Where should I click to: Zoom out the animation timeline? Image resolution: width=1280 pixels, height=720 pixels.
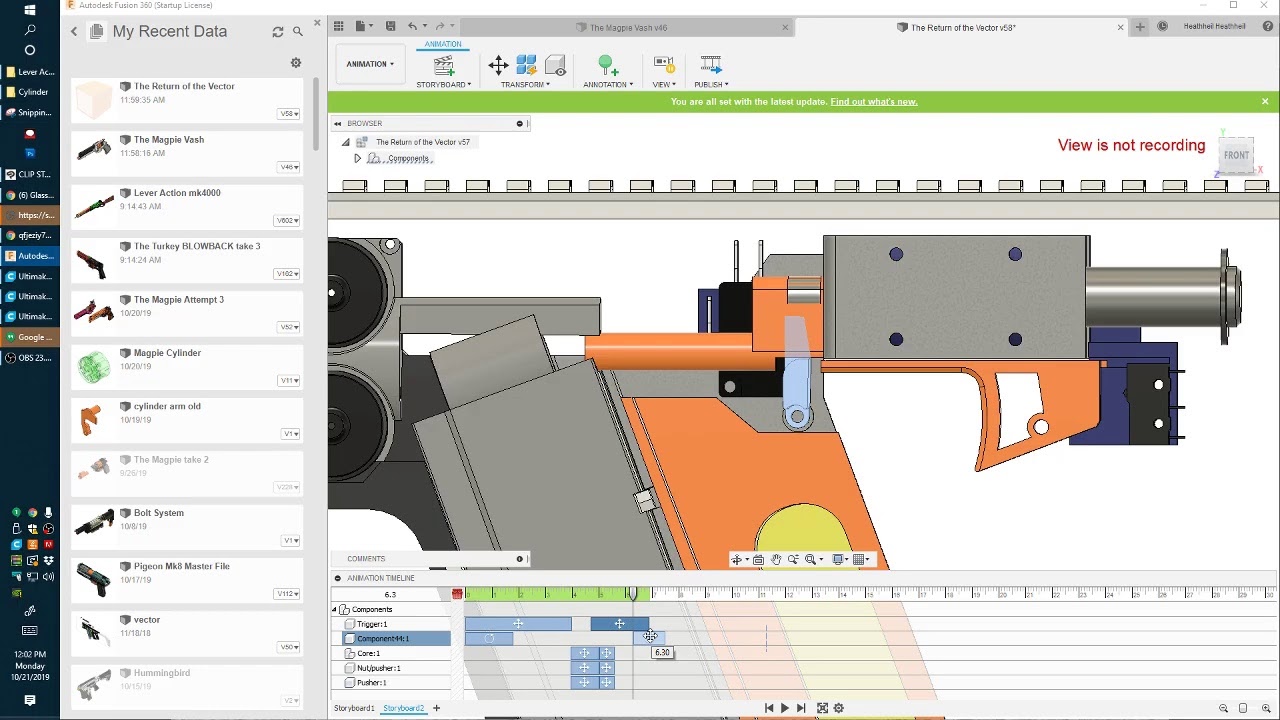tap(1223, 709)
